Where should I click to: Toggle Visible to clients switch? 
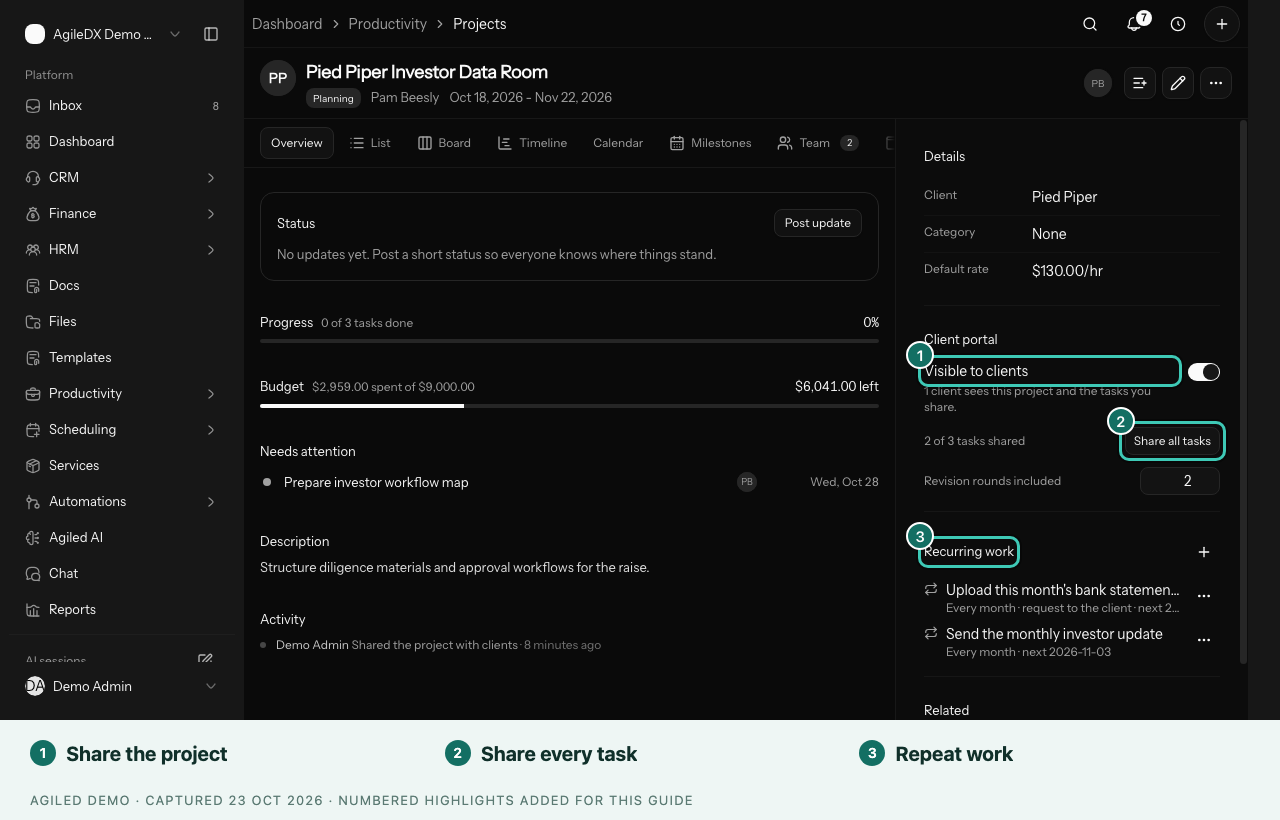[x=1204, y=372]
